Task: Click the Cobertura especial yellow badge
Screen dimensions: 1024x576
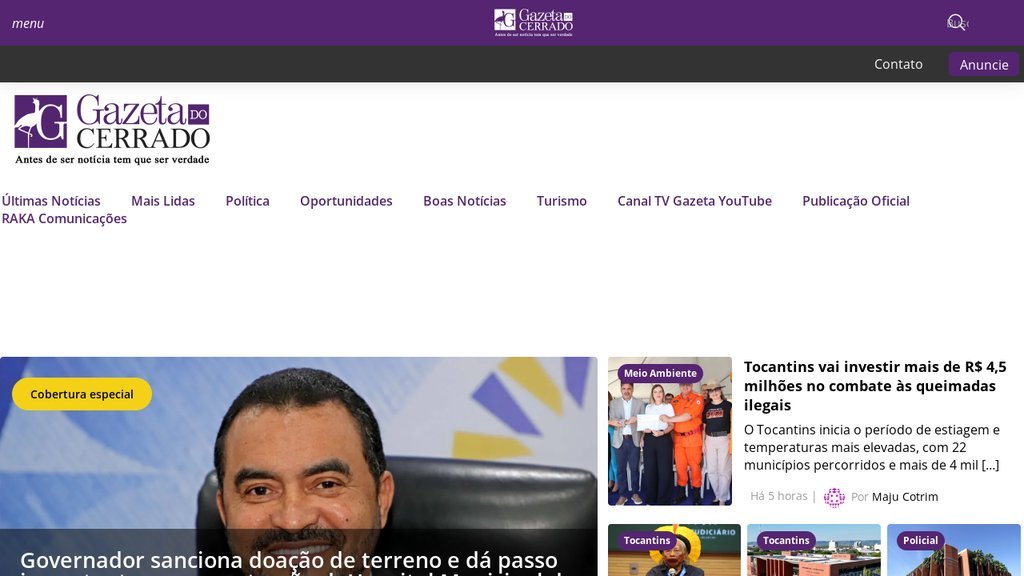Action: [x=82, y=394]
